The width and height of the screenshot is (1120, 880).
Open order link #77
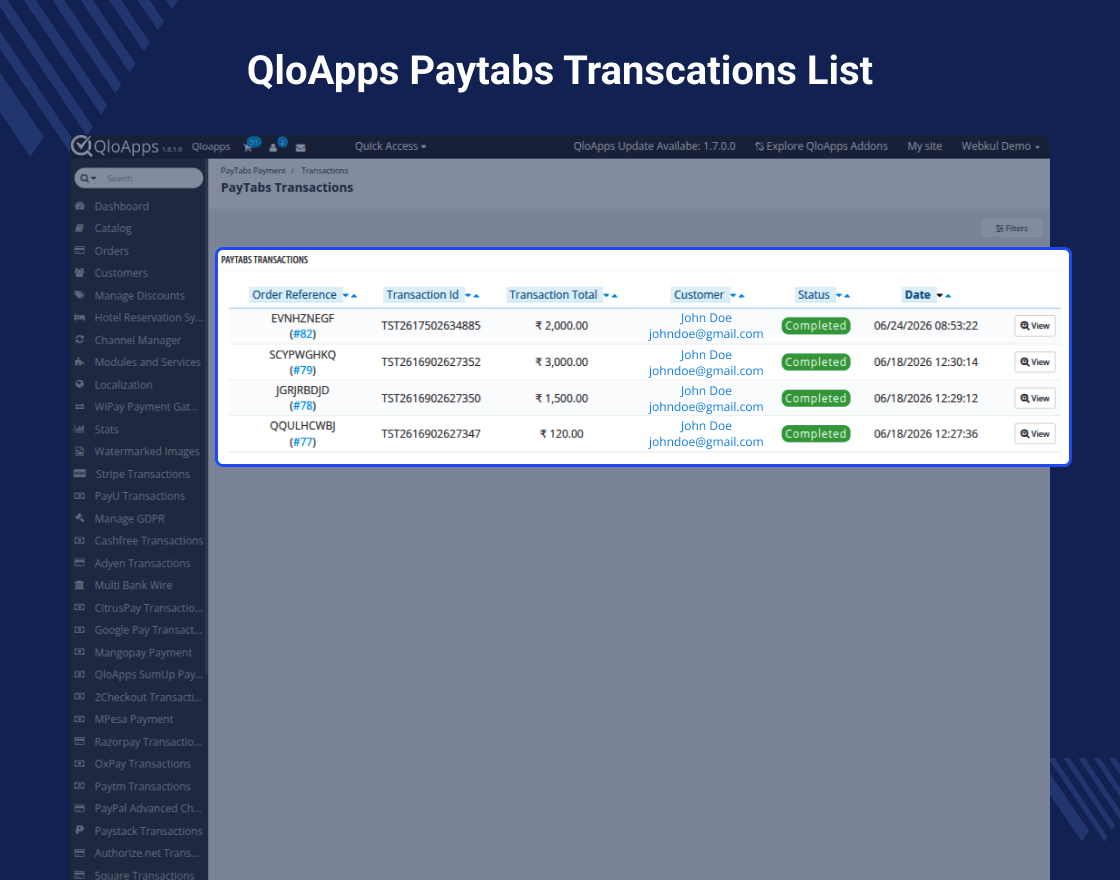click(303, 441)
